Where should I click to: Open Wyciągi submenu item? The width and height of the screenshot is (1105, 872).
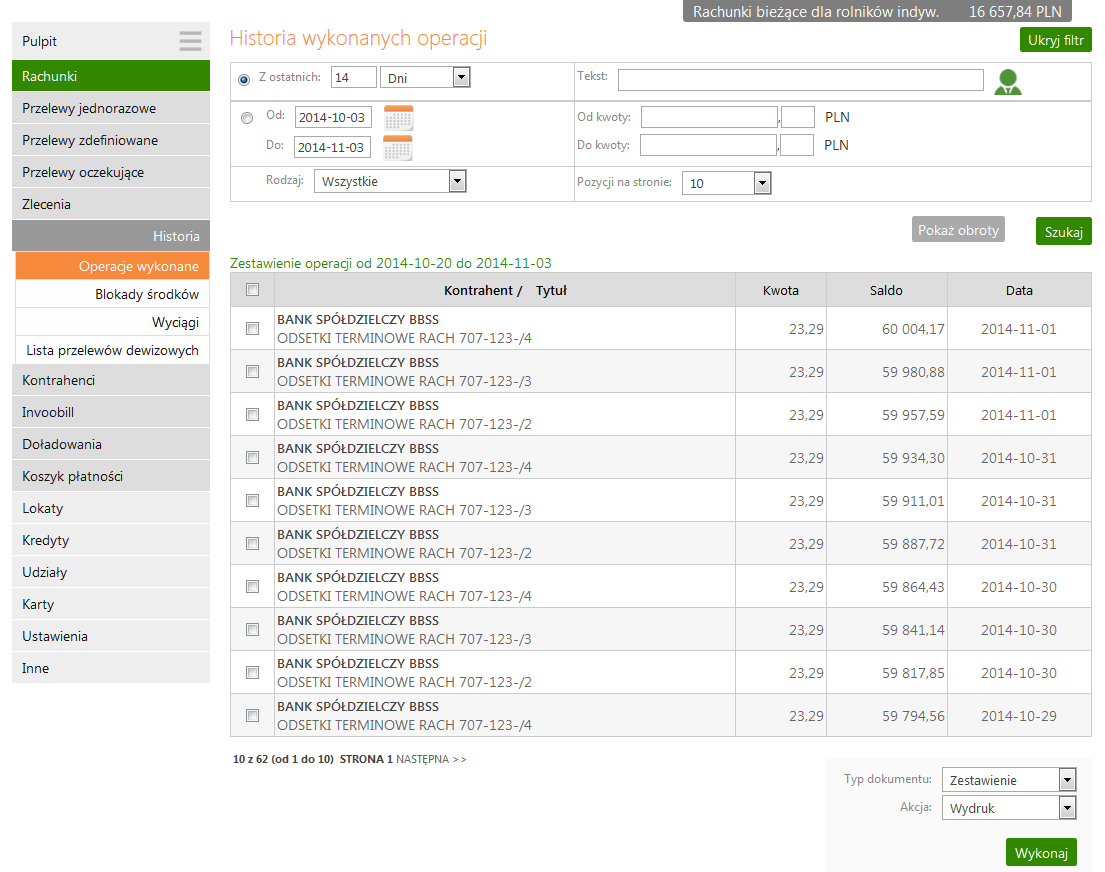(x=112, y=322)
